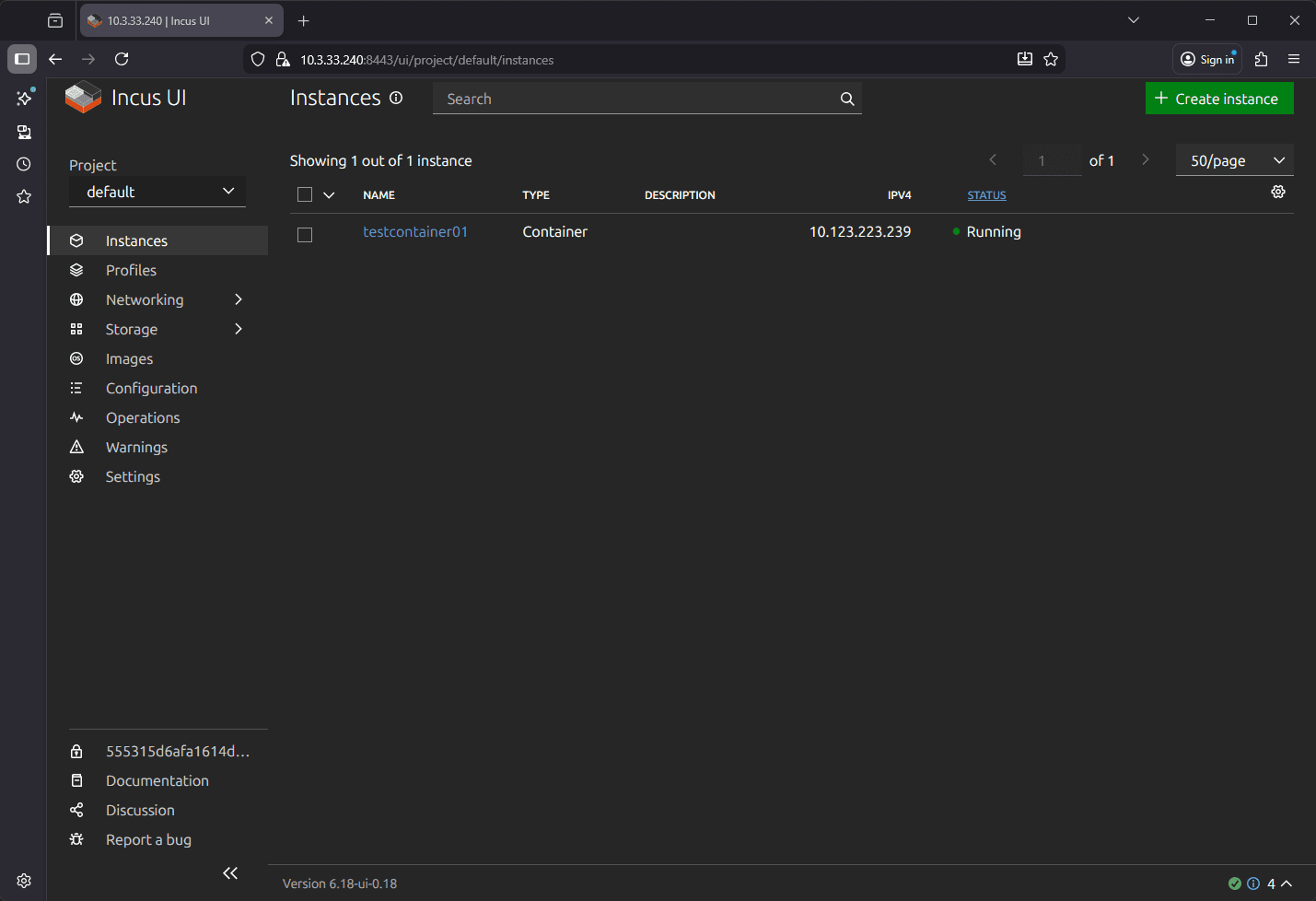Select the Instances icon in the sidebar
The width and height of the screenshot is (1316, 901).
click(x=76, y=240)
